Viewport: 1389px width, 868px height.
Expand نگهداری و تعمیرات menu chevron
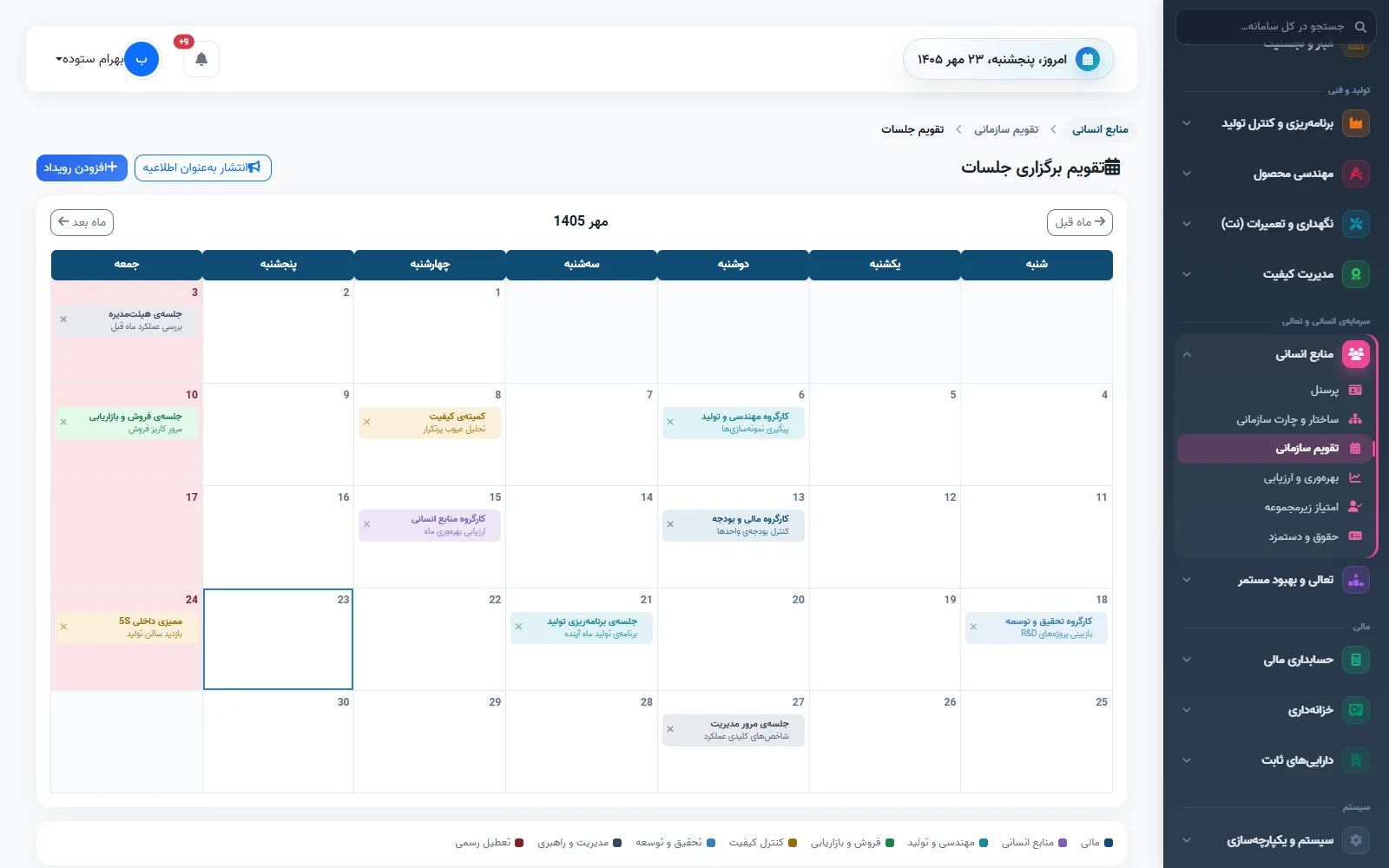[1187, 224]
